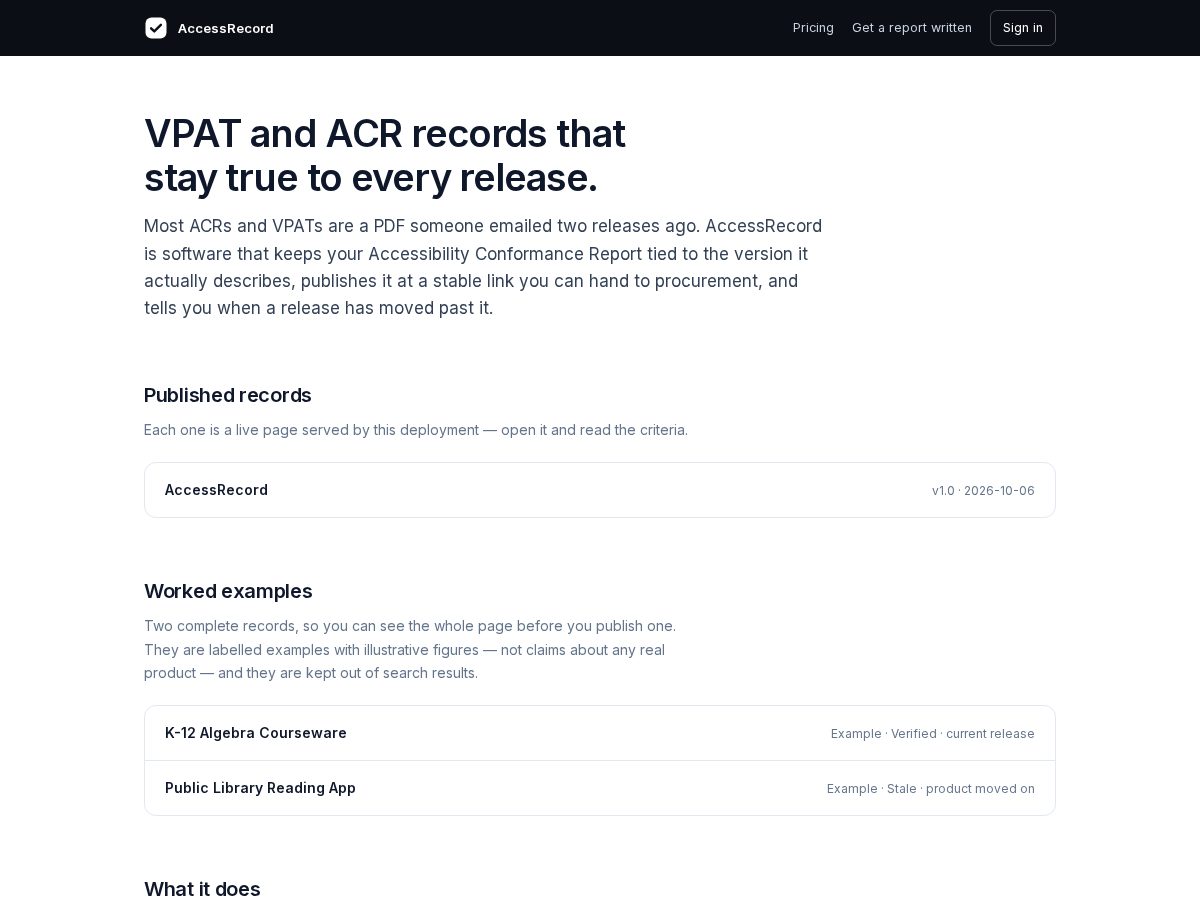The width and height of the screenshot is (1200, 900).
Task: Click Example · Verified · current release label
Action: point(933,734)
